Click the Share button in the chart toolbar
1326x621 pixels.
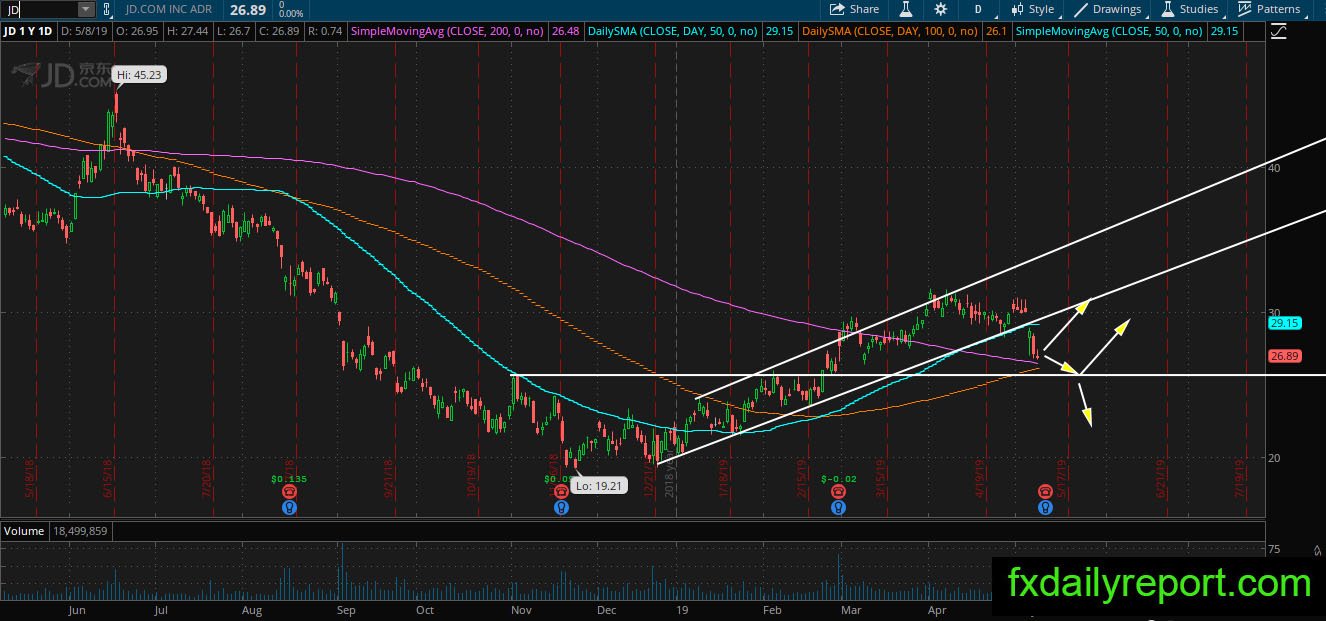pos(854,9)
